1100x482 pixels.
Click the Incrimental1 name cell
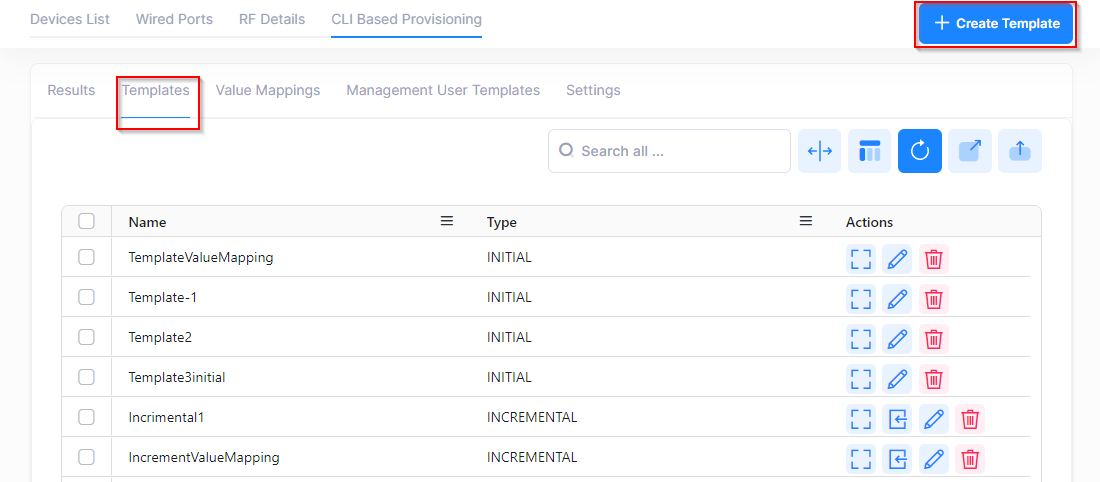[166, 417]
